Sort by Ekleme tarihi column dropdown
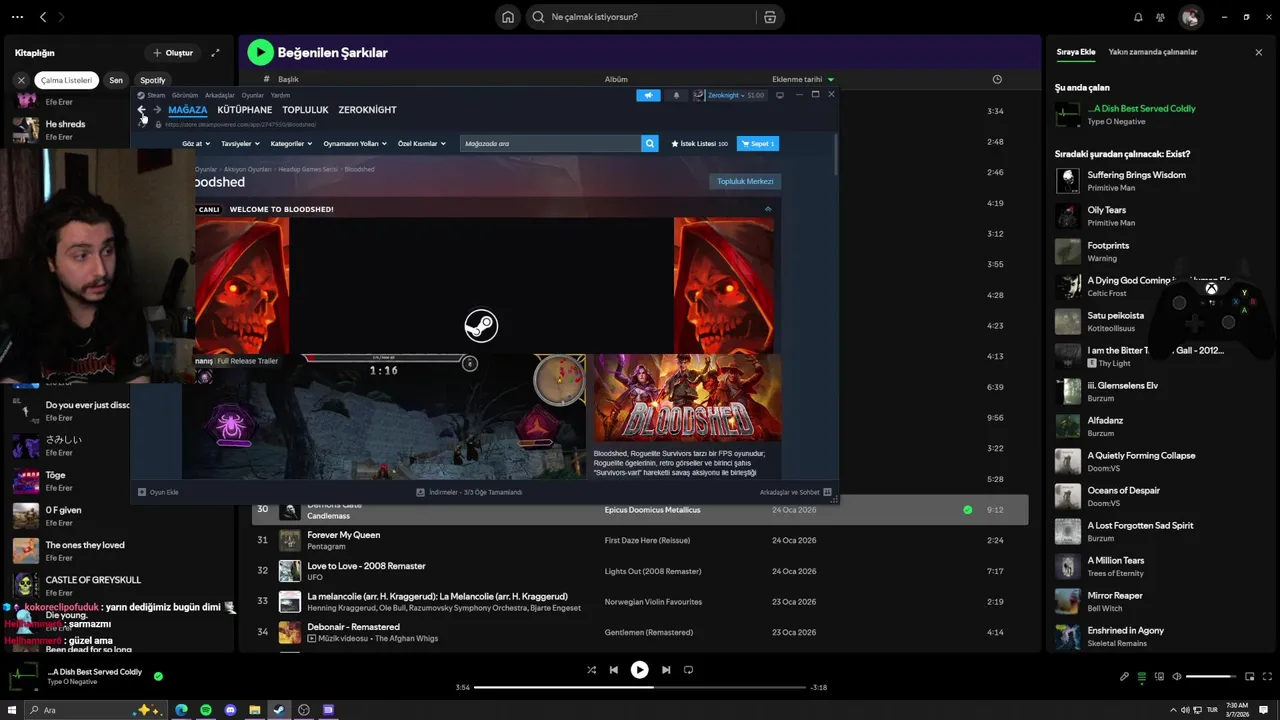1280x720 pixels. [x=803, y=79]
